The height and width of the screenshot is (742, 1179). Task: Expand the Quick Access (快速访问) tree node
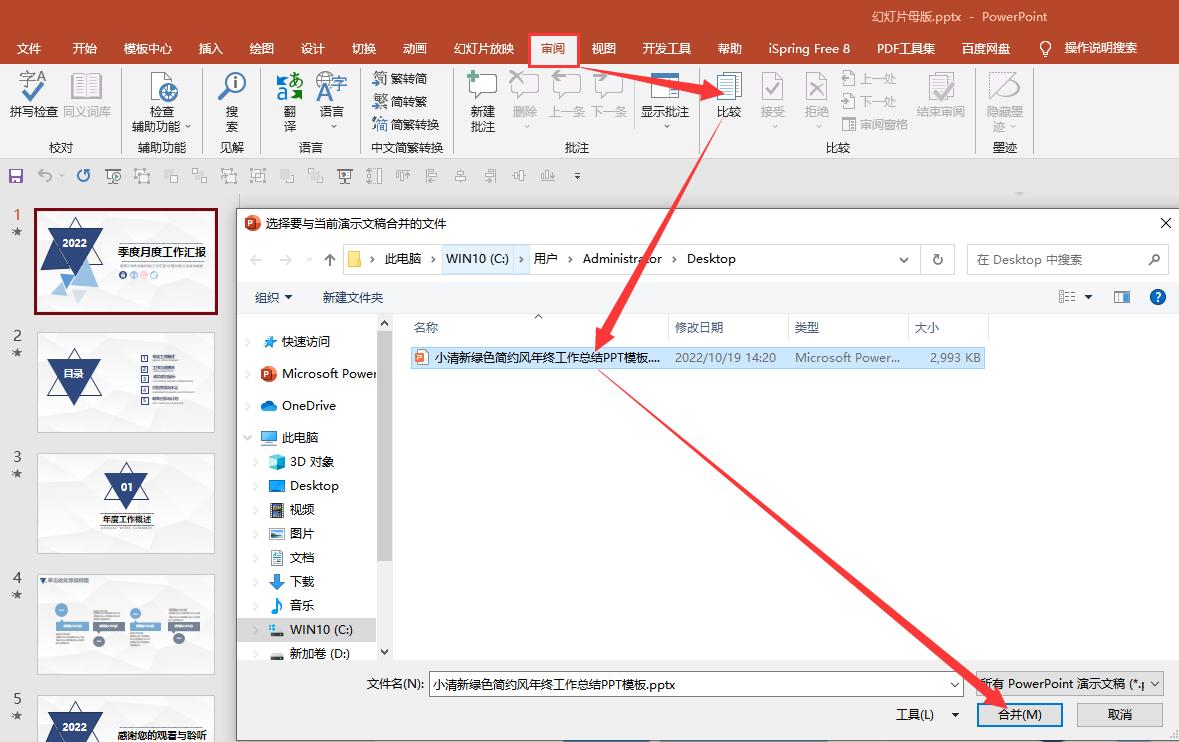(248, 342)
